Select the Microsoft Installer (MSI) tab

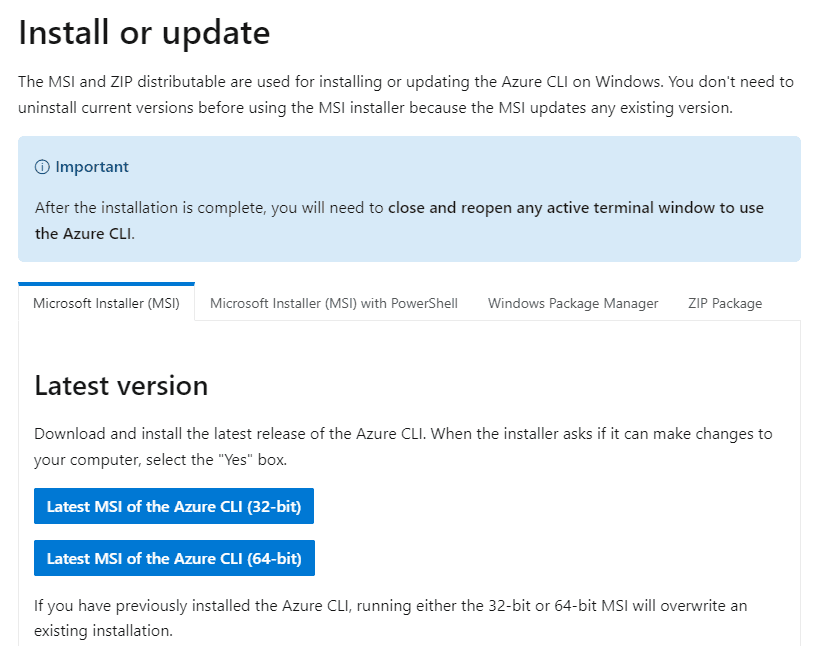tap(106, 303)
